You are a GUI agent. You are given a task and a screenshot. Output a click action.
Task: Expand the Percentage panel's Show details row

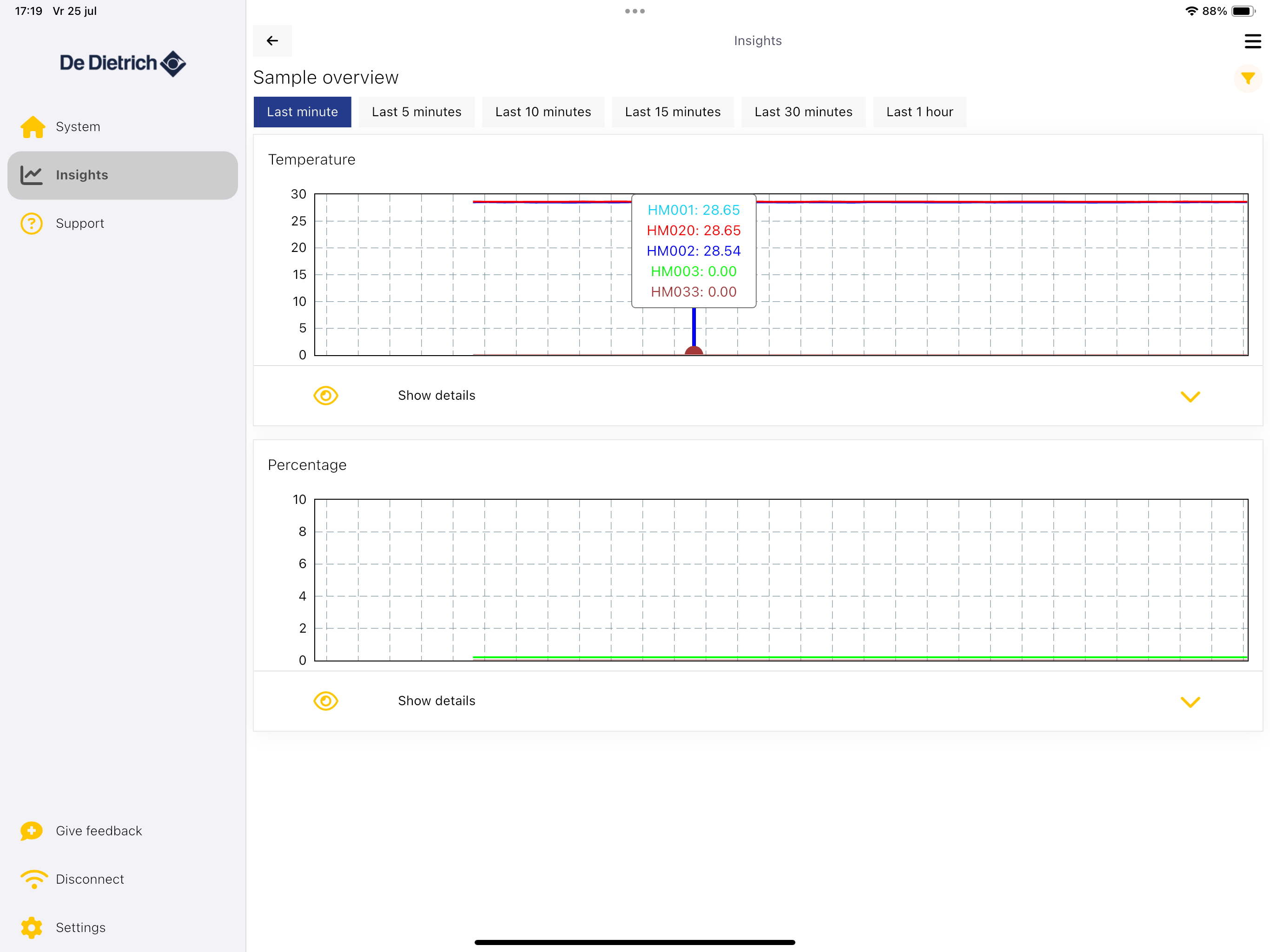tap(758, 701)
